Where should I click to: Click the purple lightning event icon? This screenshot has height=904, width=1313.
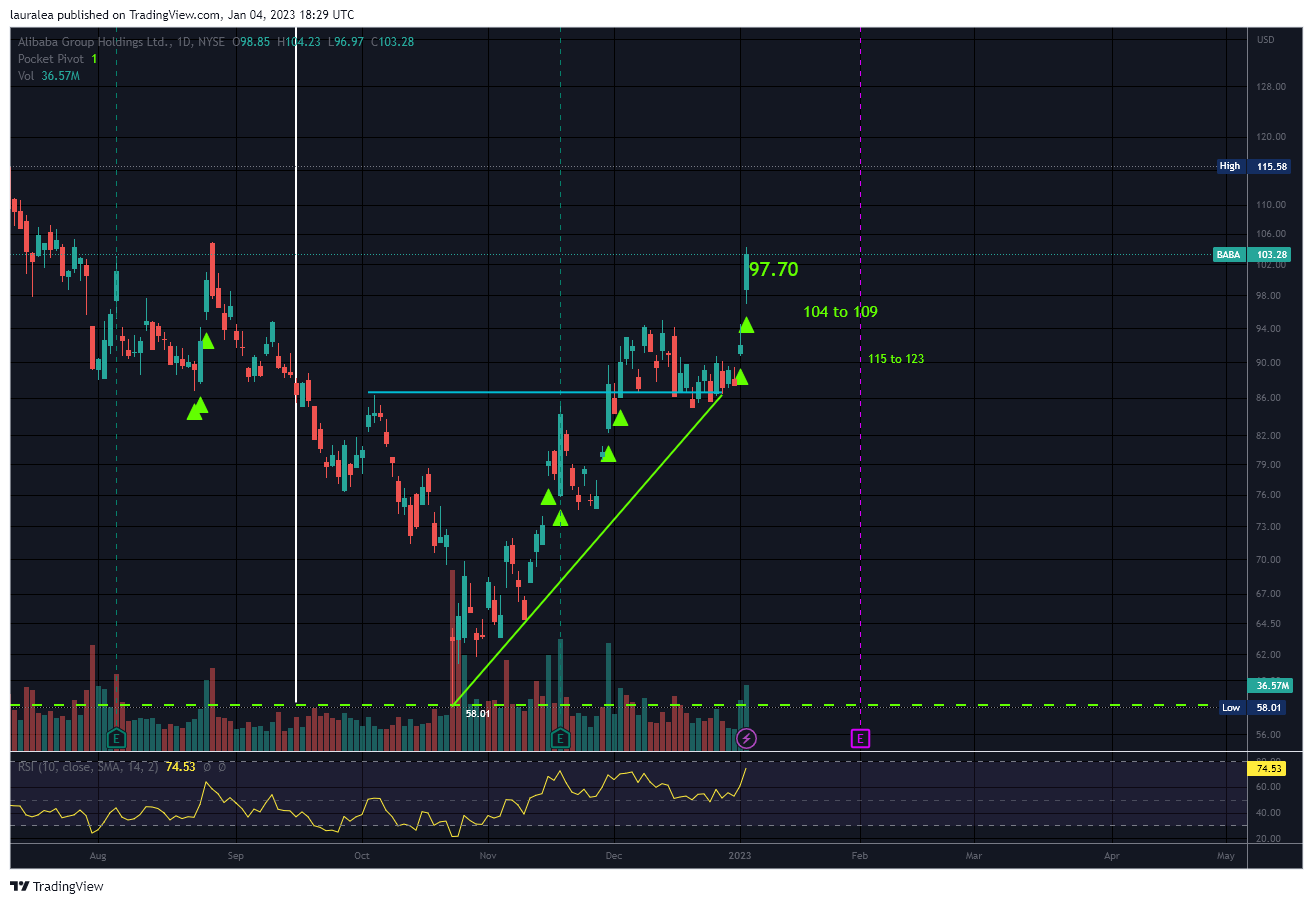point(746,739)
